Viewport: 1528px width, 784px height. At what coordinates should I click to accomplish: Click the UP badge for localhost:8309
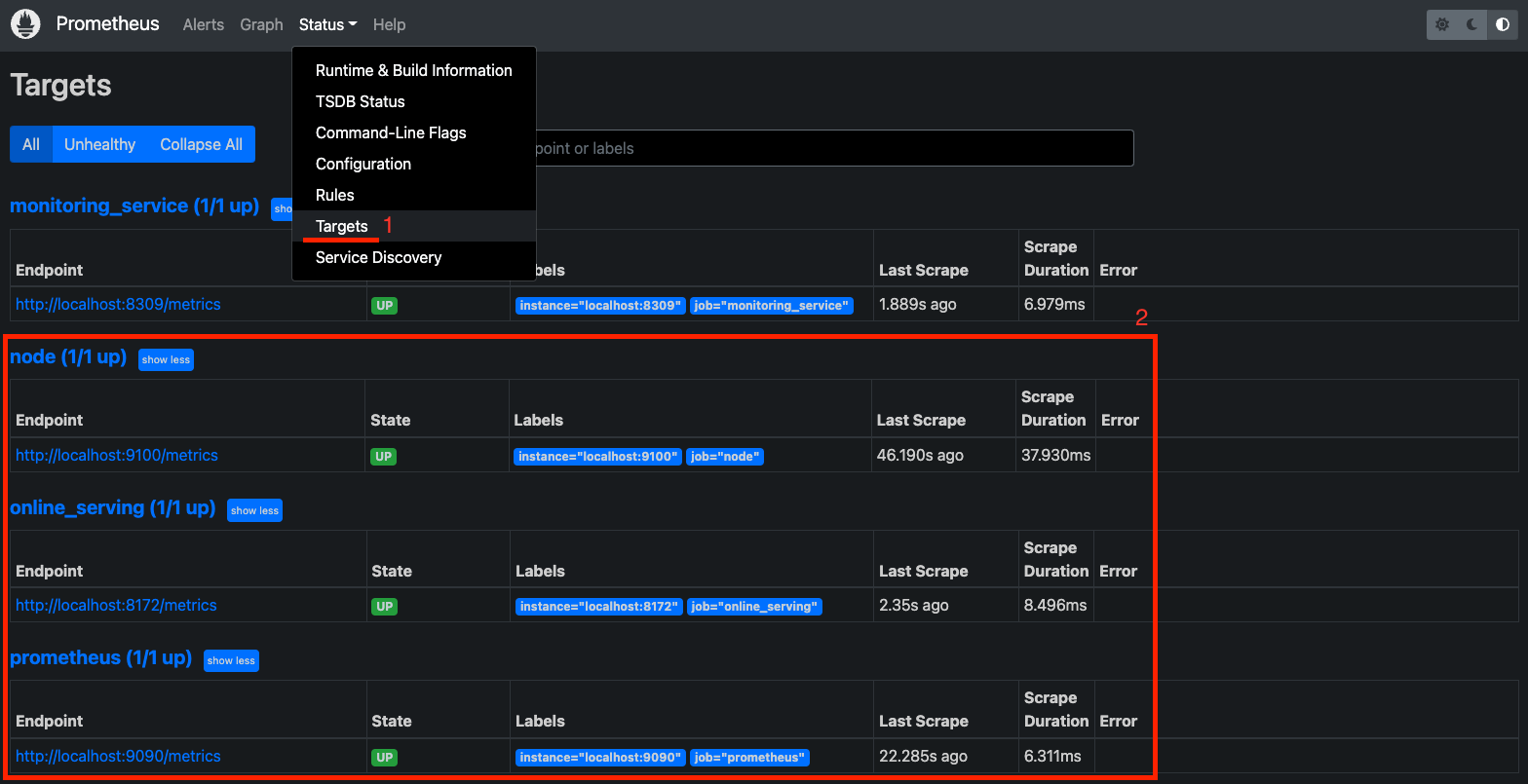point(385,306)
